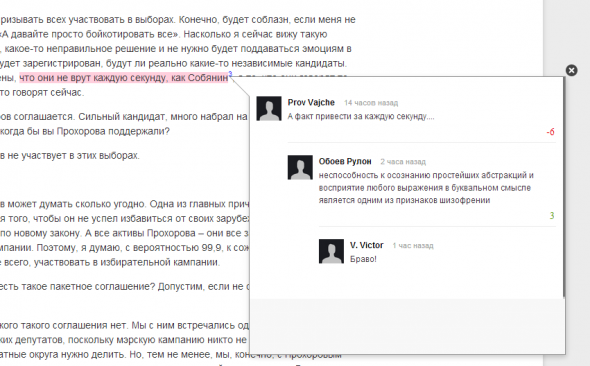Click Prov Vajche's avatar picture

click(269, 109)
